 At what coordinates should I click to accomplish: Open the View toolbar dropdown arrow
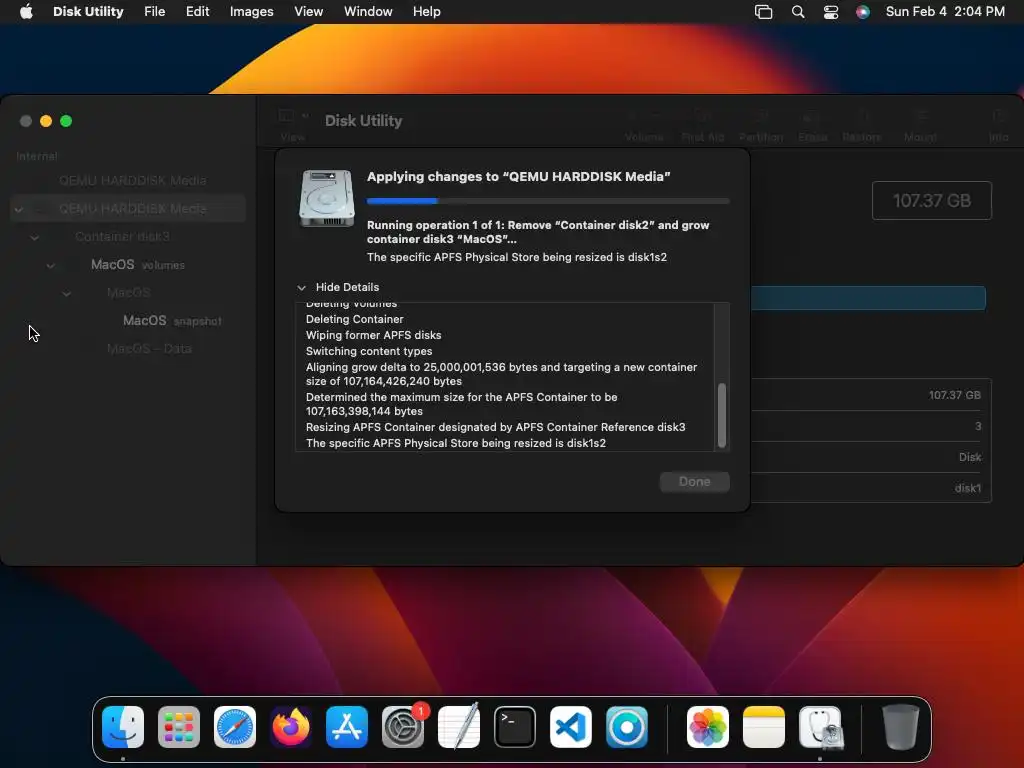[305, 116]
